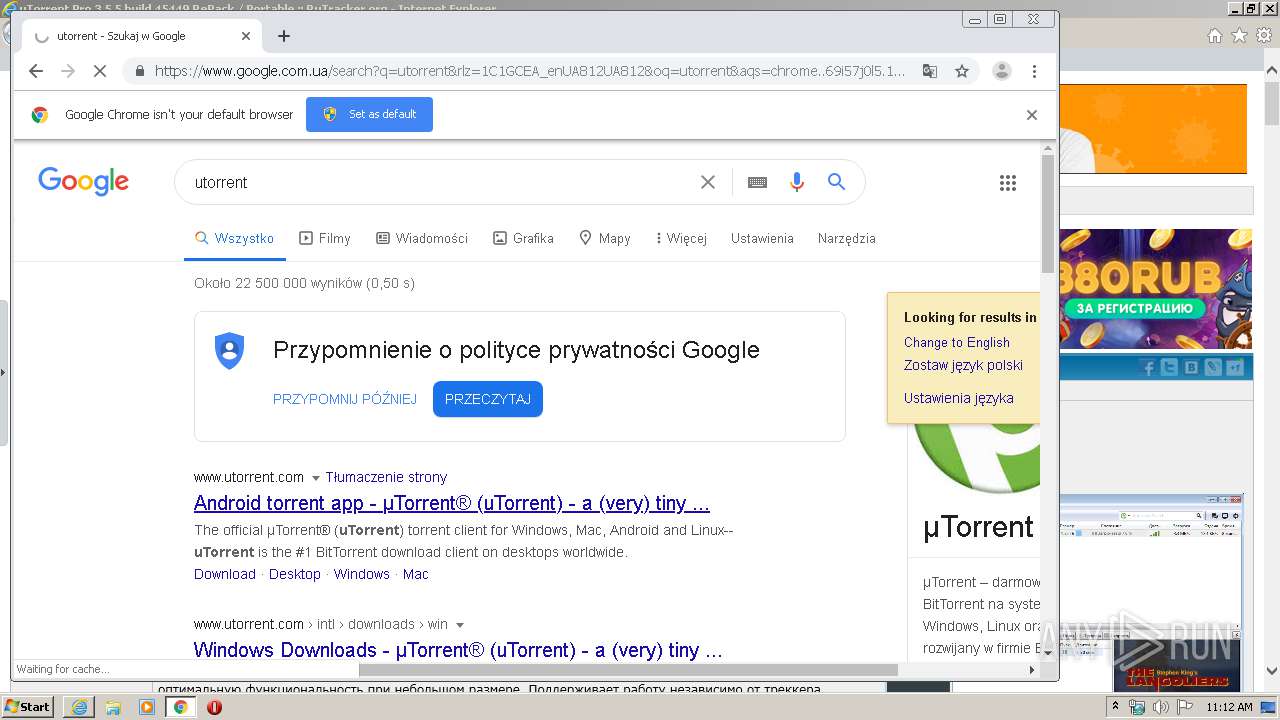
Task: Open Windows Downloads µTorrent result
Action: (458, 650)
